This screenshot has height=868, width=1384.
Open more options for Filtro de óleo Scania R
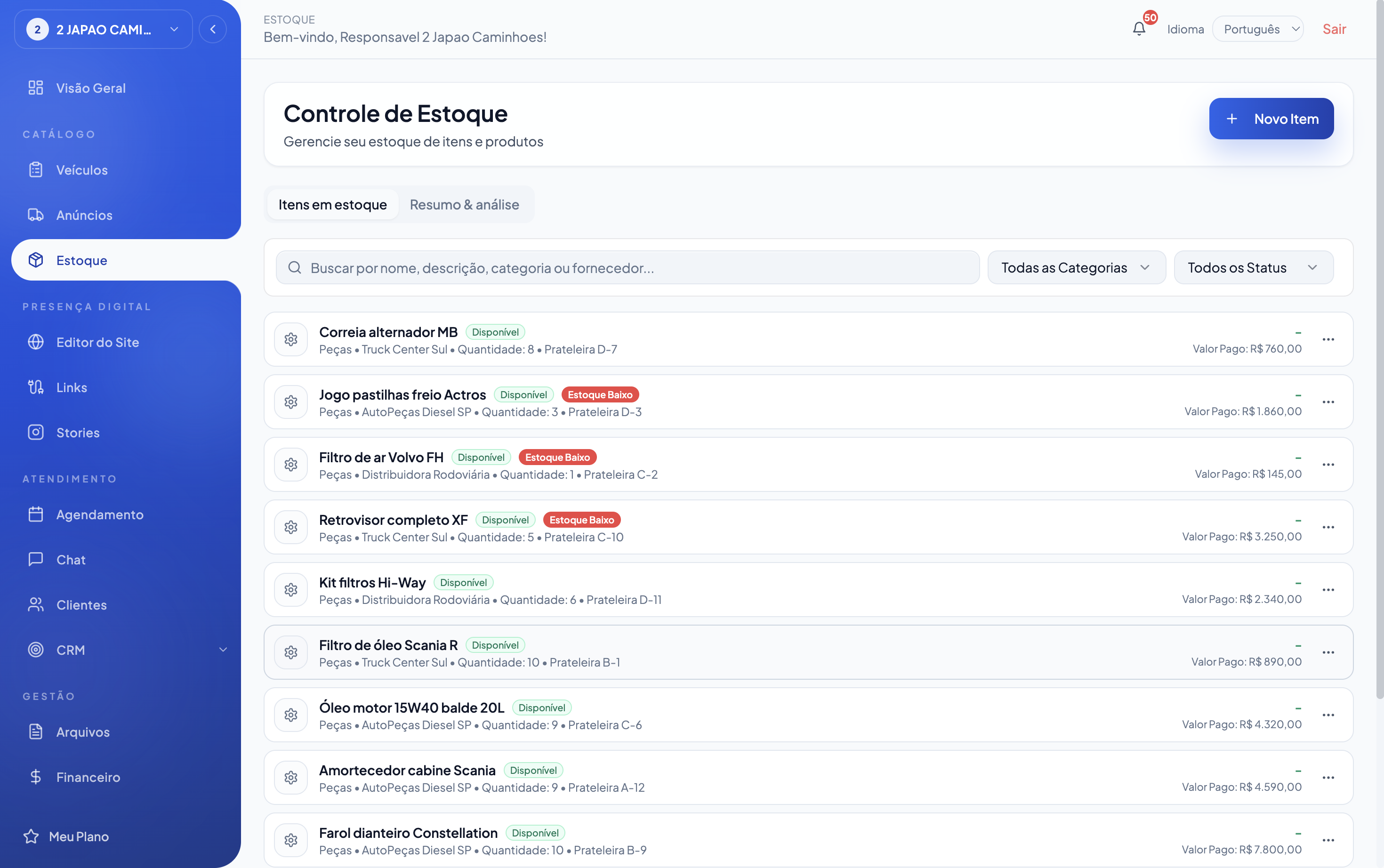[x=1328, y=652]
